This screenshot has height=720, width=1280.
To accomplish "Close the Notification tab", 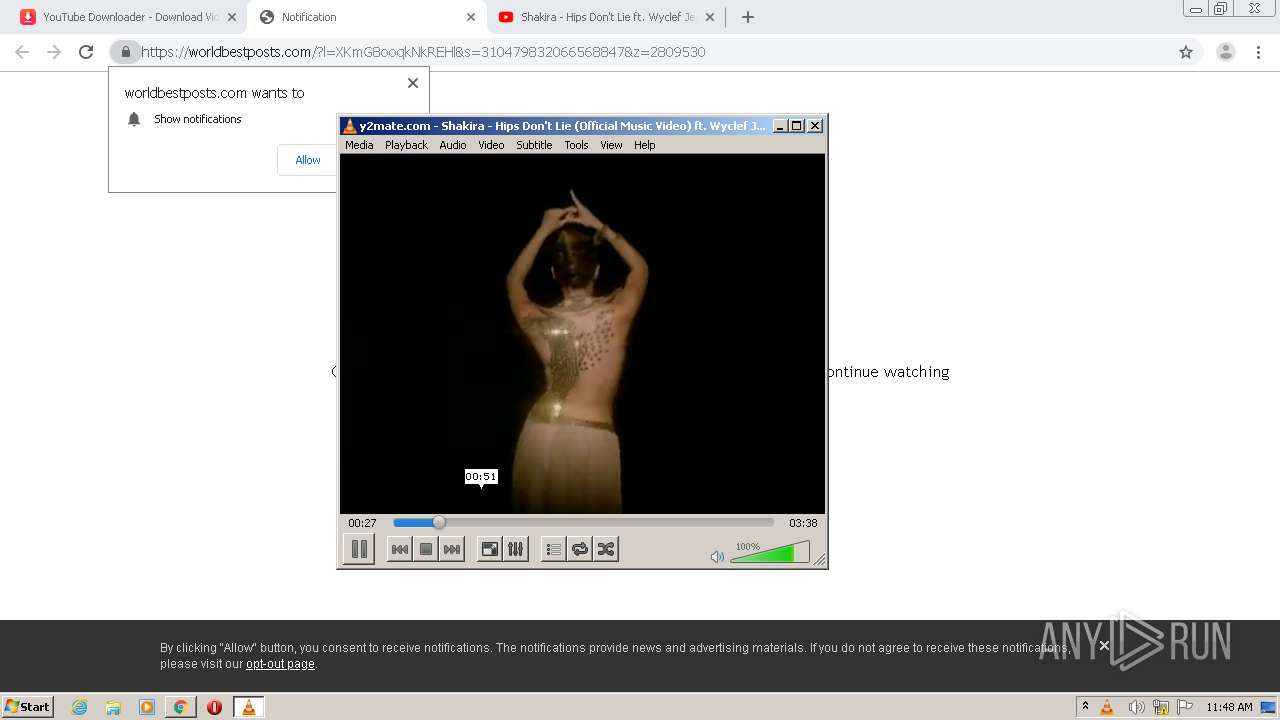I will pyautogui.click(x=471, y=17).
